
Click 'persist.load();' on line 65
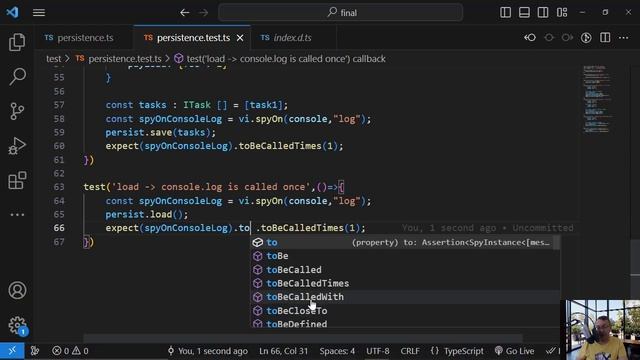(147, 214)
